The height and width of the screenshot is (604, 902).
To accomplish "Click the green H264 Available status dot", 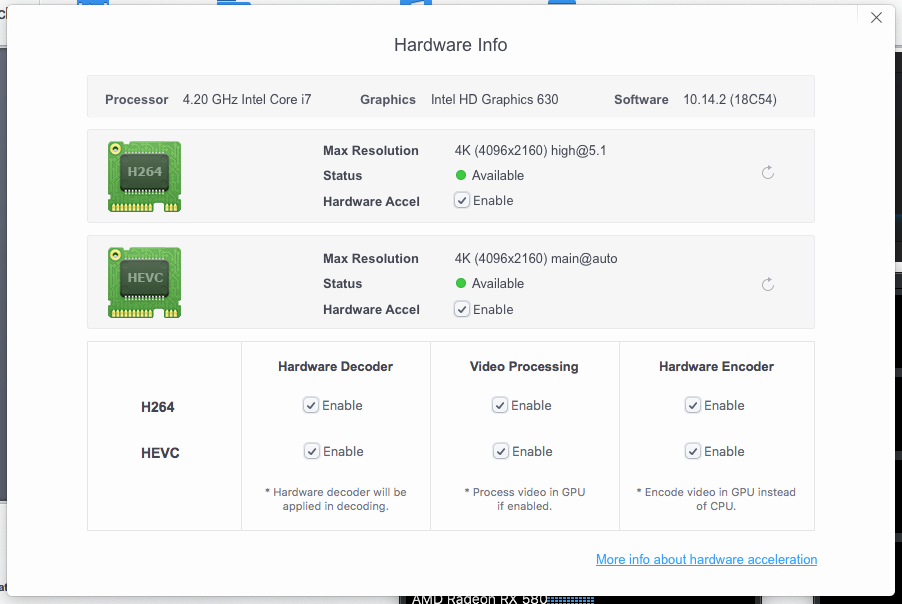I will [x=461, y=175].
